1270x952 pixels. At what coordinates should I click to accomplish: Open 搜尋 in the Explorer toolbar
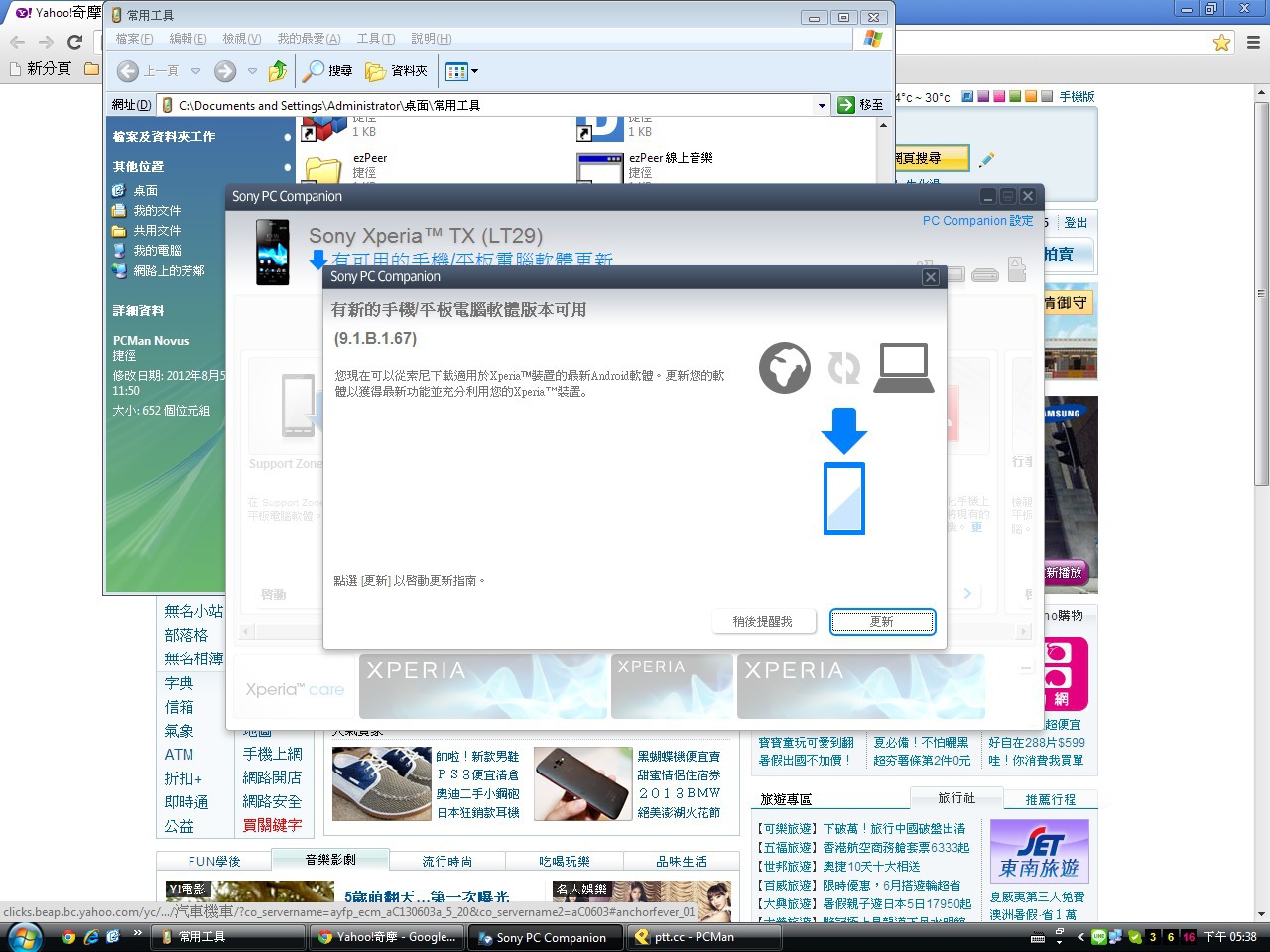tap(327, 71)
